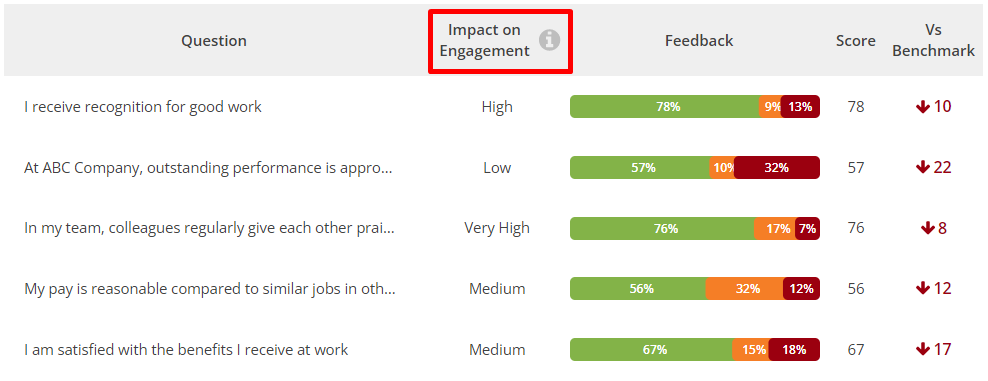Sort by the Score column header
Screen dimensions: 988x381
click(x=856, y=41)
